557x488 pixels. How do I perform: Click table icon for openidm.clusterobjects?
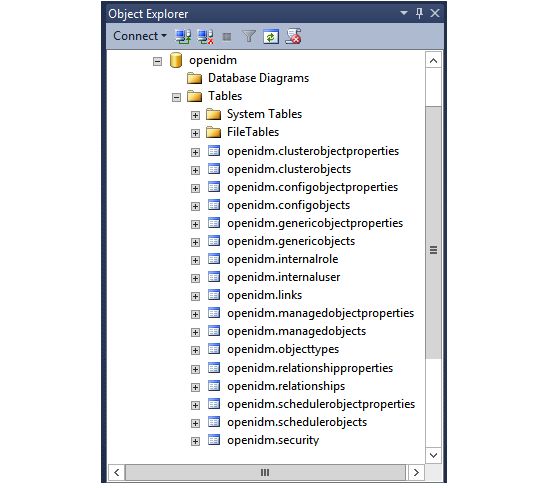214,169
